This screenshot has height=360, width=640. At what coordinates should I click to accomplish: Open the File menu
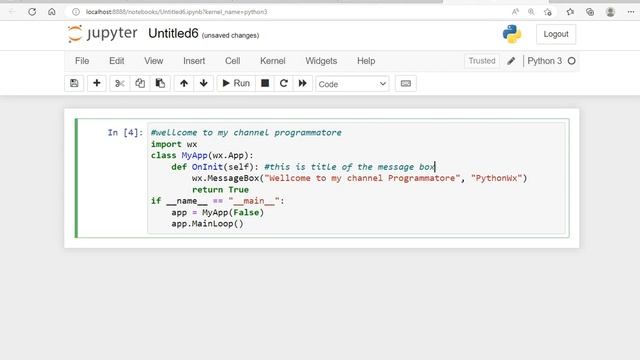point(82,61)
